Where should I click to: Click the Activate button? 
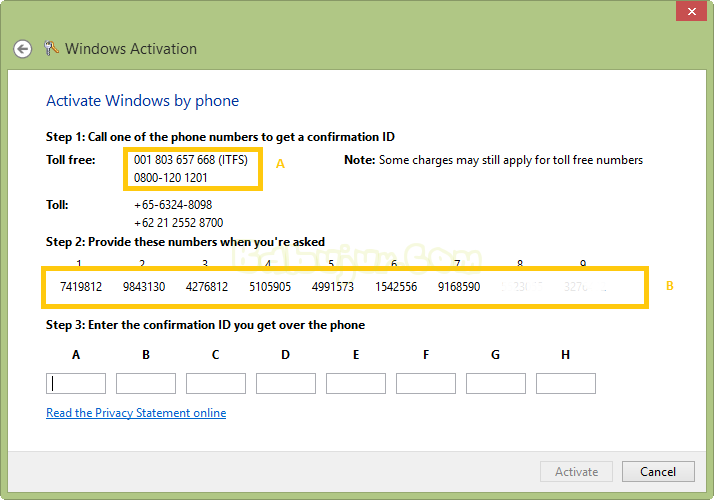[x=576, y=472]
